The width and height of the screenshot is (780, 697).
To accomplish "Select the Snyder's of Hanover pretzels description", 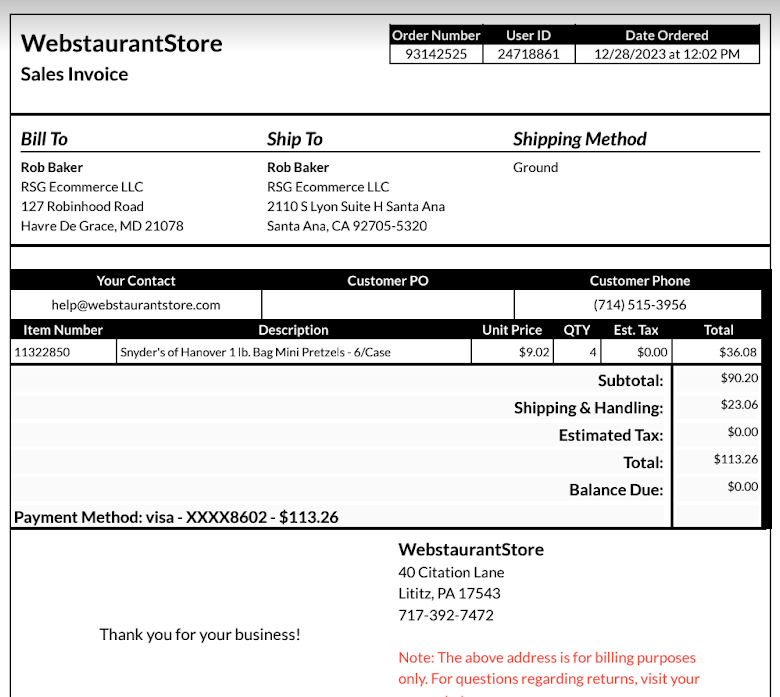I will point(255,352).
